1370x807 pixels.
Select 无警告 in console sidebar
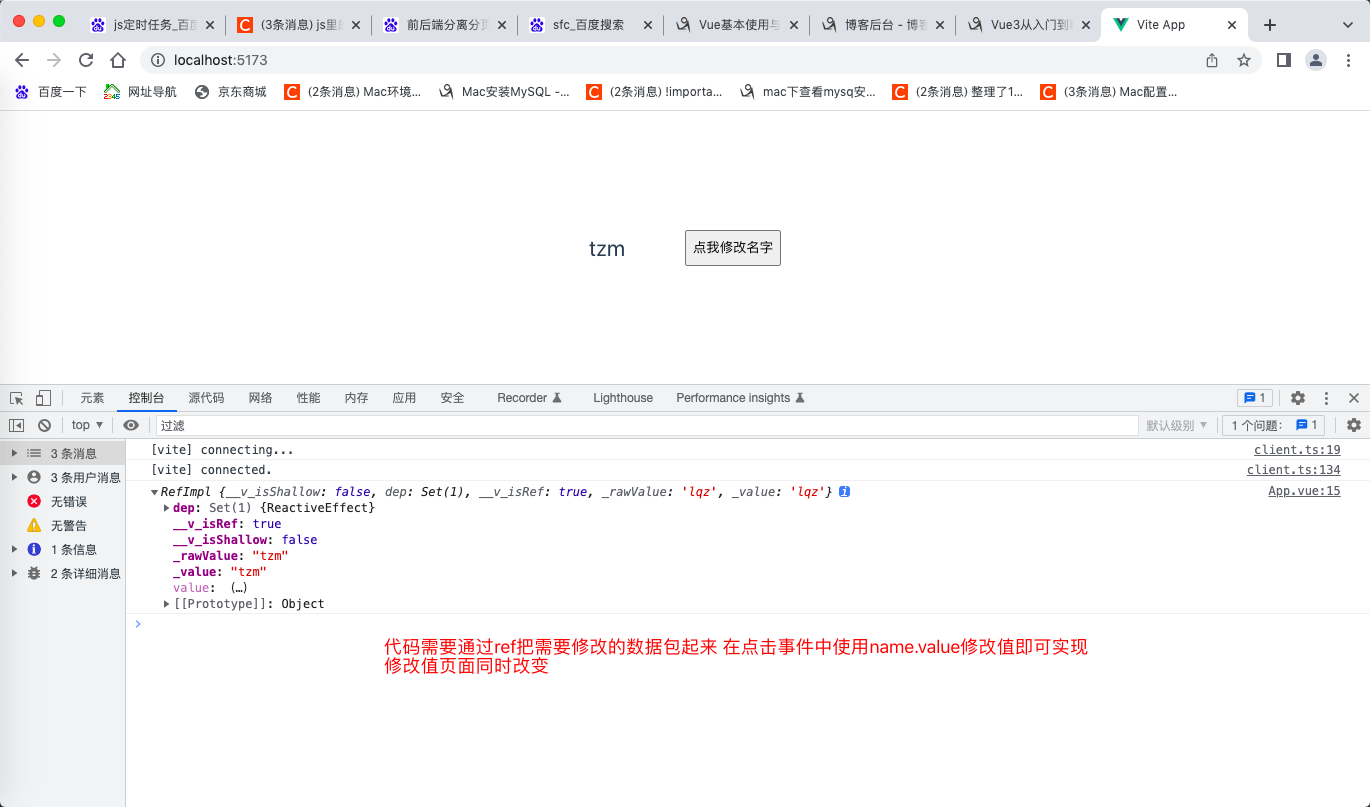62,525
